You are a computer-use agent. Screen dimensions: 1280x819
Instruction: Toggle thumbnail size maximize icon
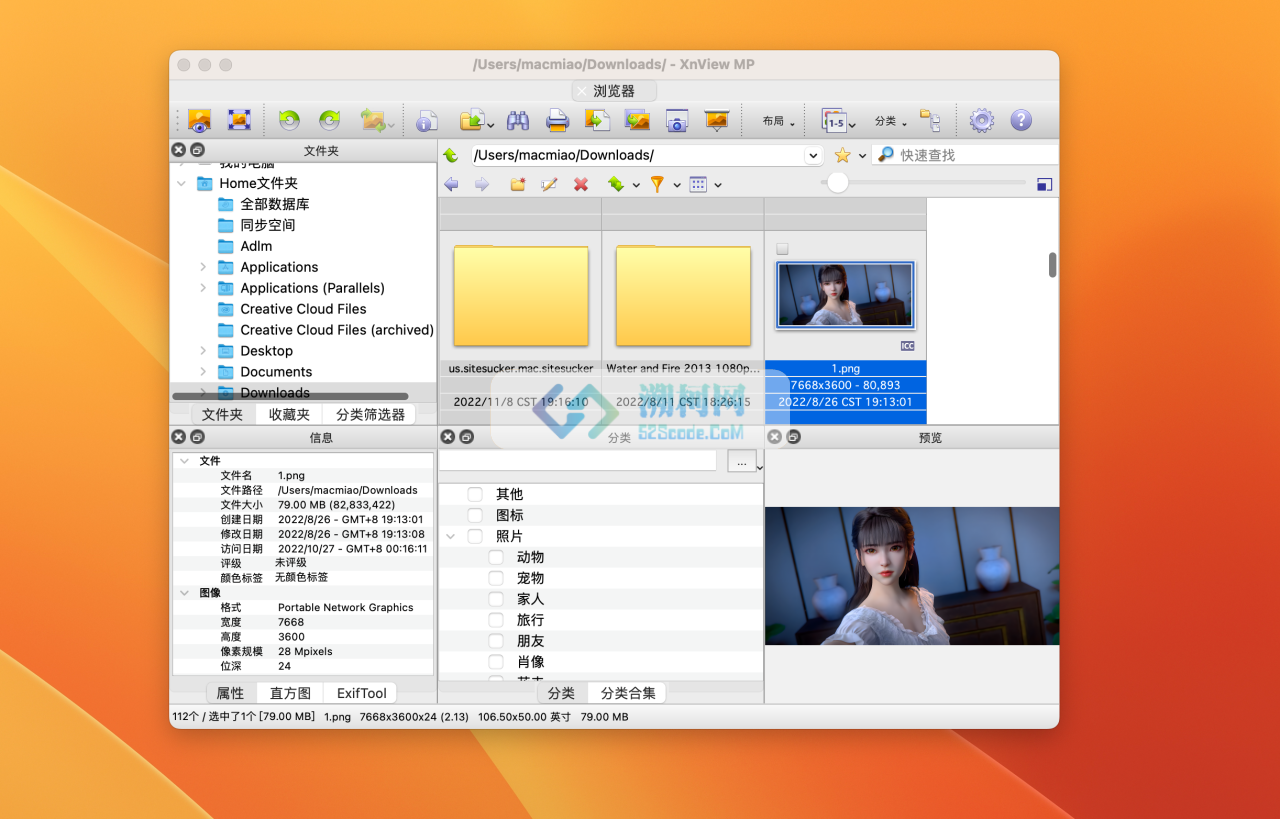click(x=1044, y=184)
